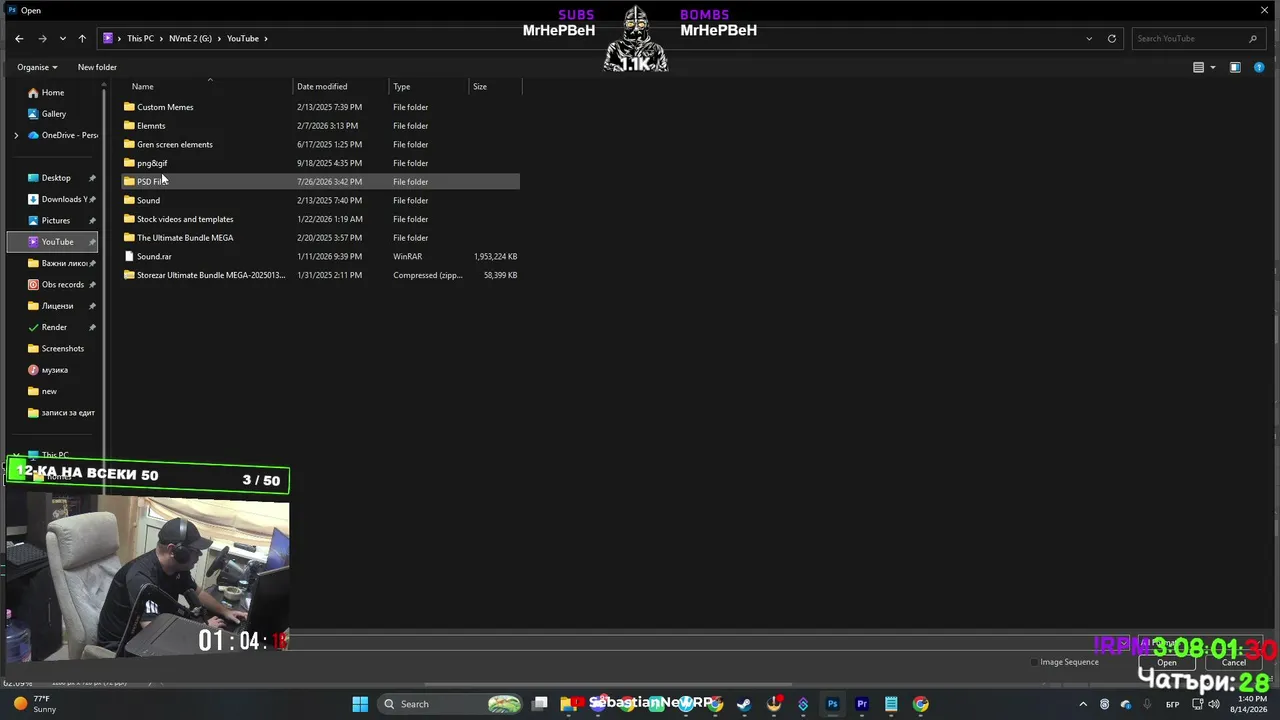The image size is (1280, 720).
Task: Click the Storezar Ultimate Bundle zip icon
Action: click(129, 275)
